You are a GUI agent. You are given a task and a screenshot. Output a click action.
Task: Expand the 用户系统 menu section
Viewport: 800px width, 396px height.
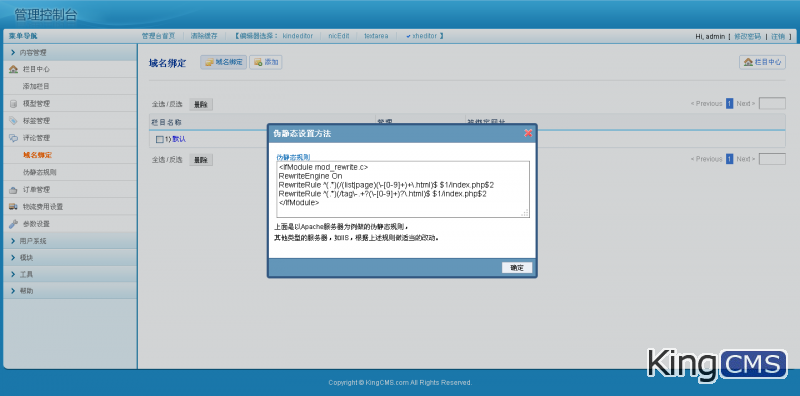coord(70,241)
